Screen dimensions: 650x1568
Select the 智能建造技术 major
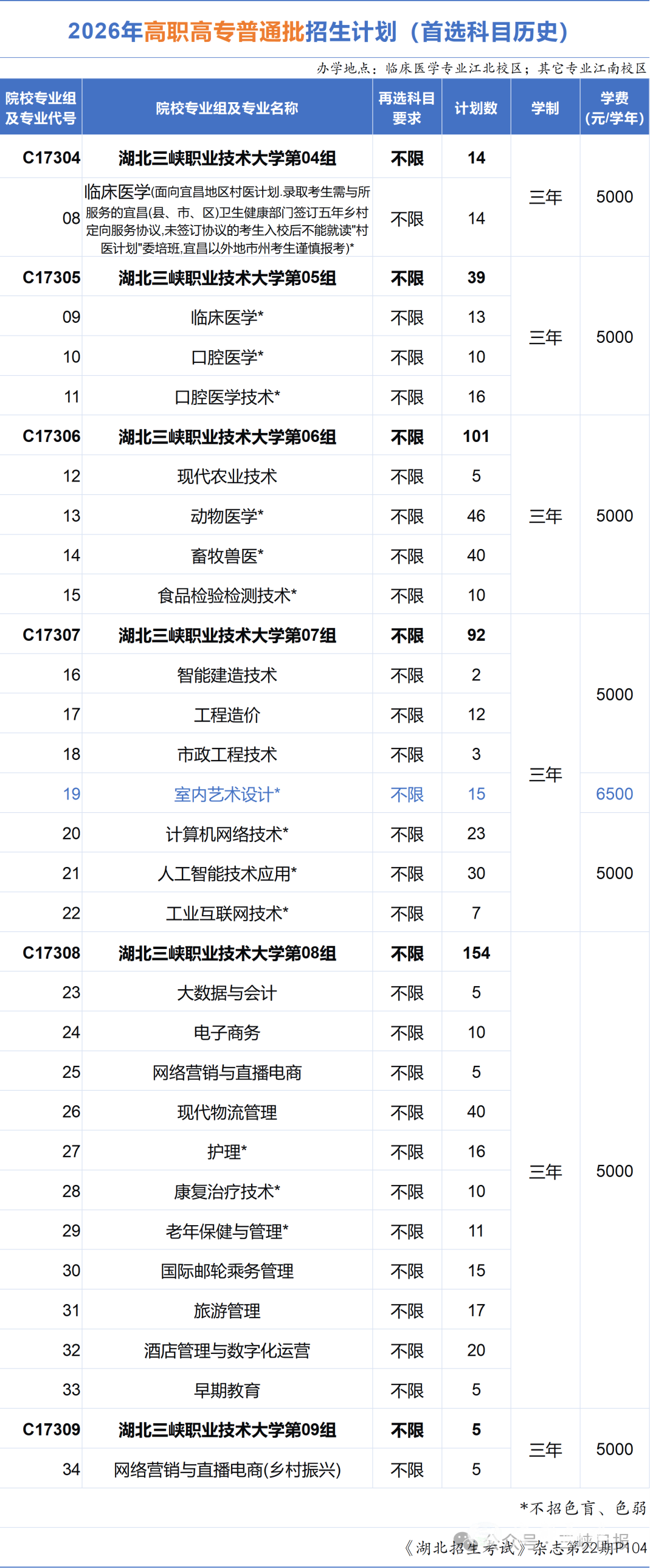(227, 675)
